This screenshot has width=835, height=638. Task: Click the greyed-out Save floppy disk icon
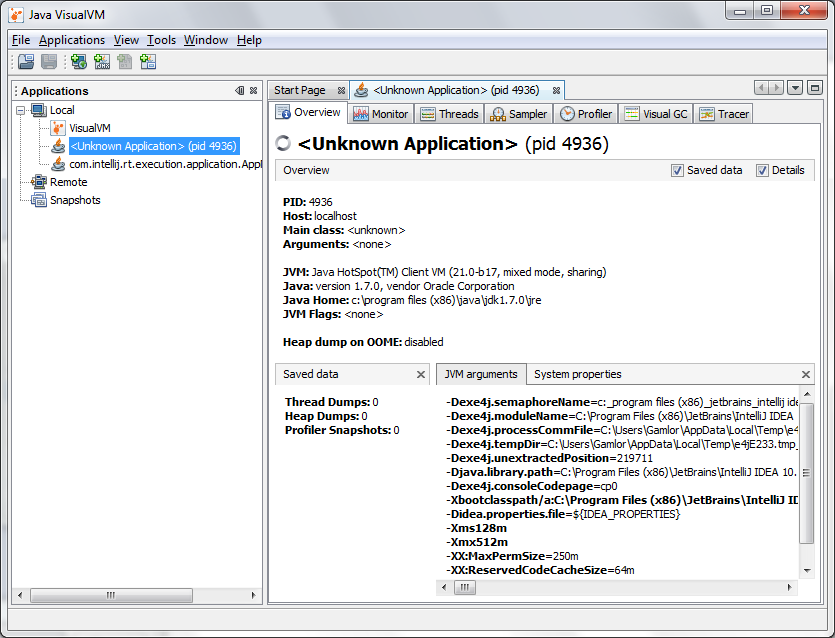click(49, 62)
